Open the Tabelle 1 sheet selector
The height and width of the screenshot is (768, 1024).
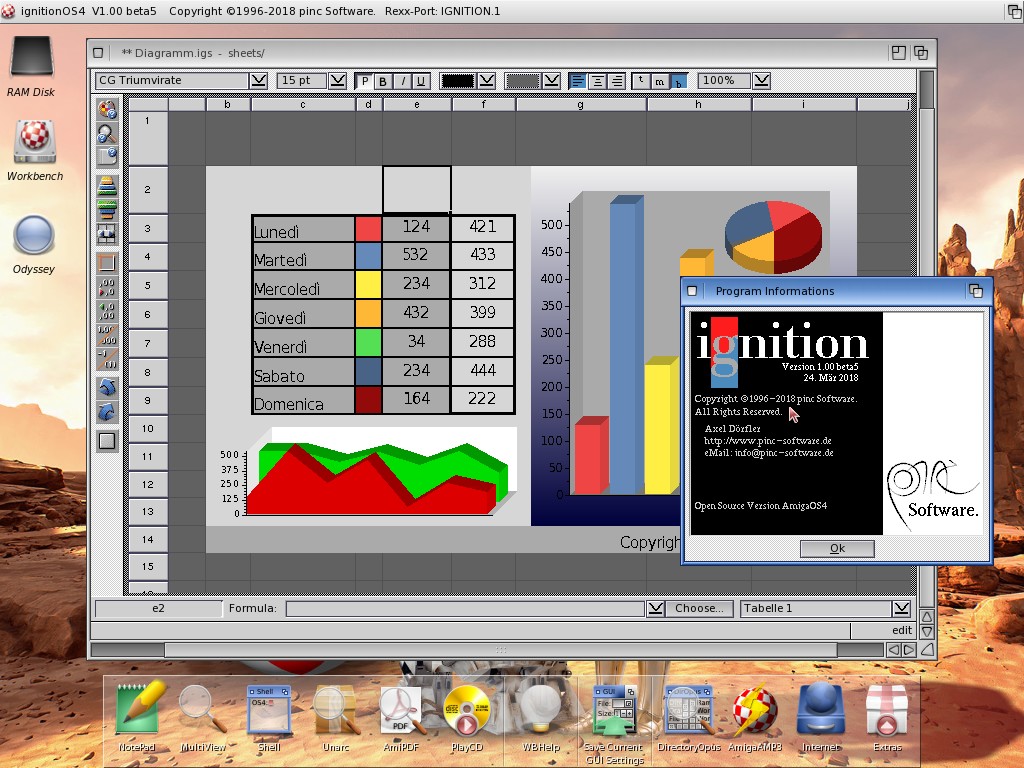[x=901, y=608]
